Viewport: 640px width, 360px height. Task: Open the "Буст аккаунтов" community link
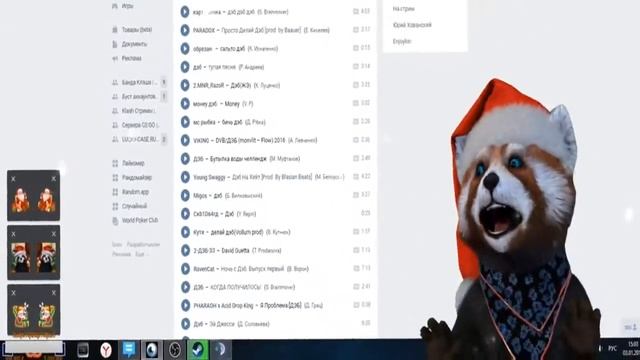click(x=139, y=97)
